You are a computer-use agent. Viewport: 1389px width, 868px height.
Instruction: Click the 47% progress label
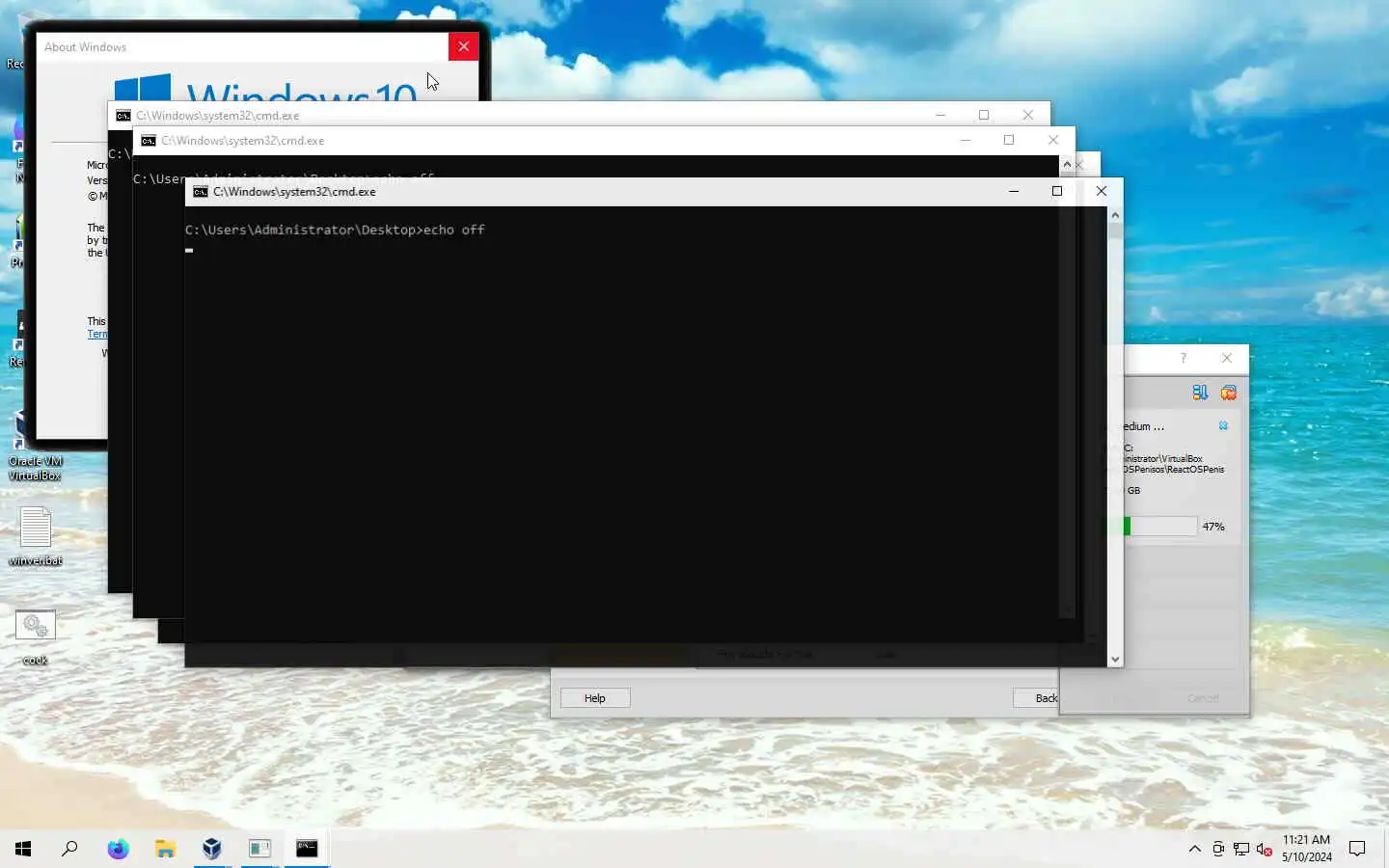[1213, 527]
